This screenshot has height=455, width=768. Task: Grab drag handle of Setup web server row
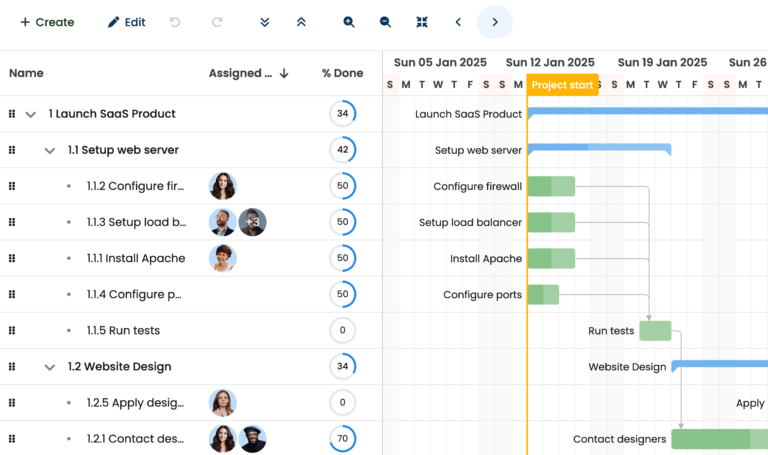12,150
